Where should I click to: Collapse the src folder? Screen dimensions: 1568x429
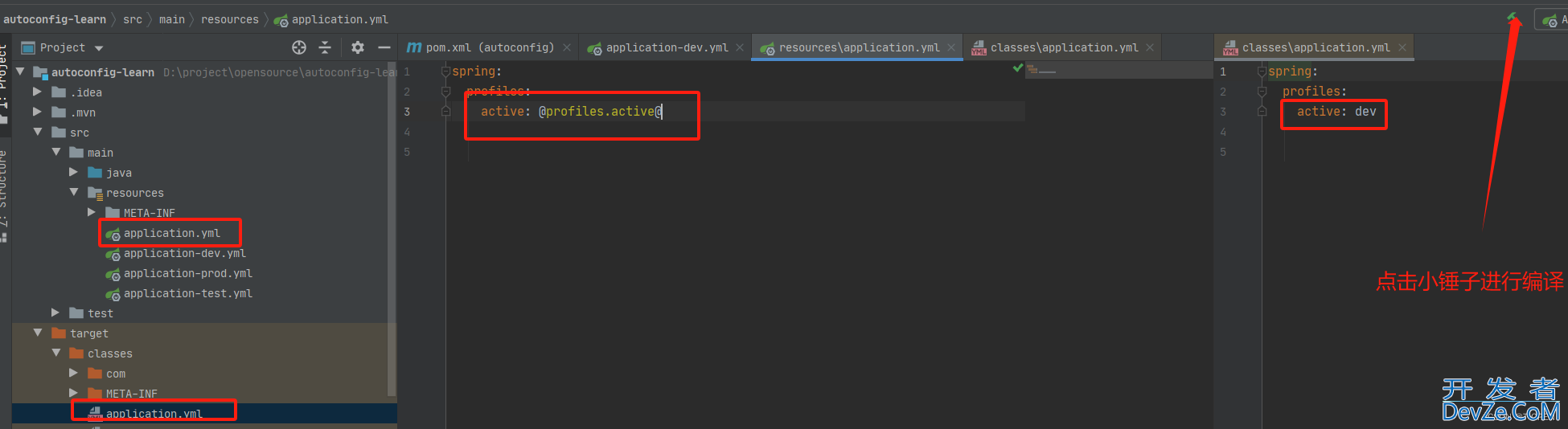(38, 132)
